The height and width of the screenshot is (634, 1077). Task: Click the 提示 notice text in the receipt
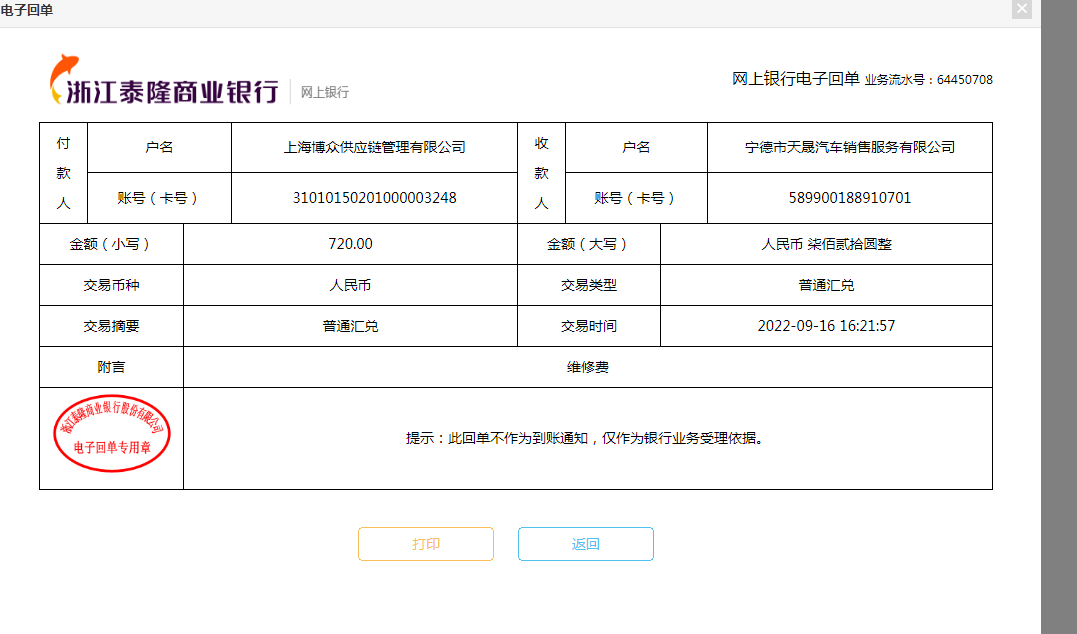click(x=587, y=438)
